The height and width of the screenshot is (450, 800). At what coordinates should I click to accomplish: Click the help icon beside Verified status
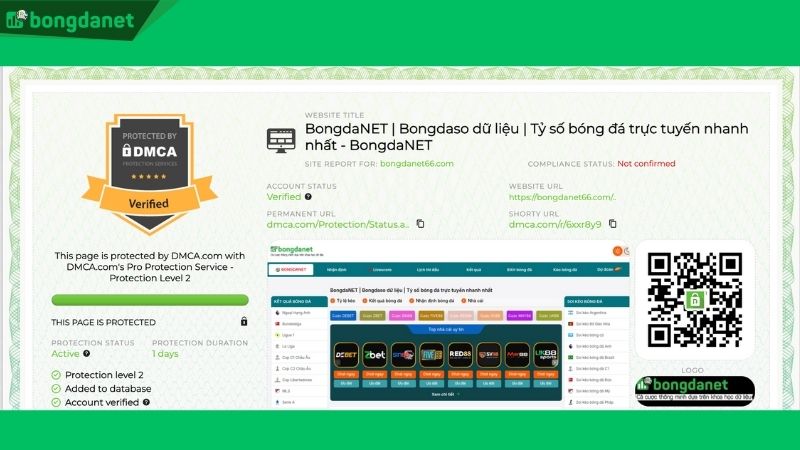308,197
